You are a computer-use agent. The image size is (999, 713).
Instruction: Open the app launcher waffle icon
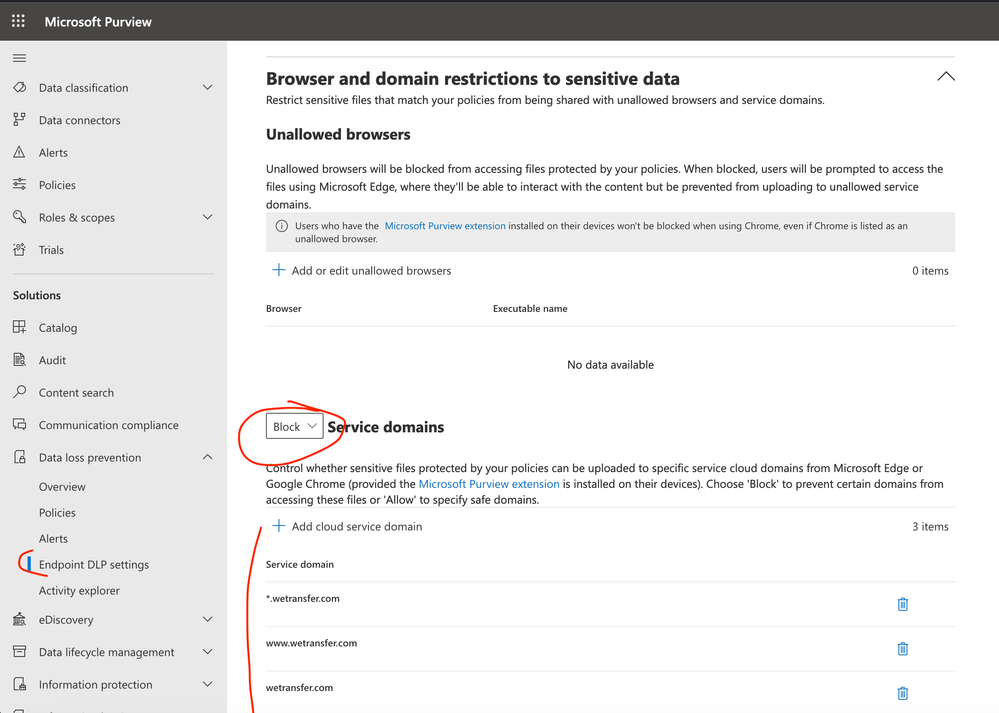pos(18,21)
